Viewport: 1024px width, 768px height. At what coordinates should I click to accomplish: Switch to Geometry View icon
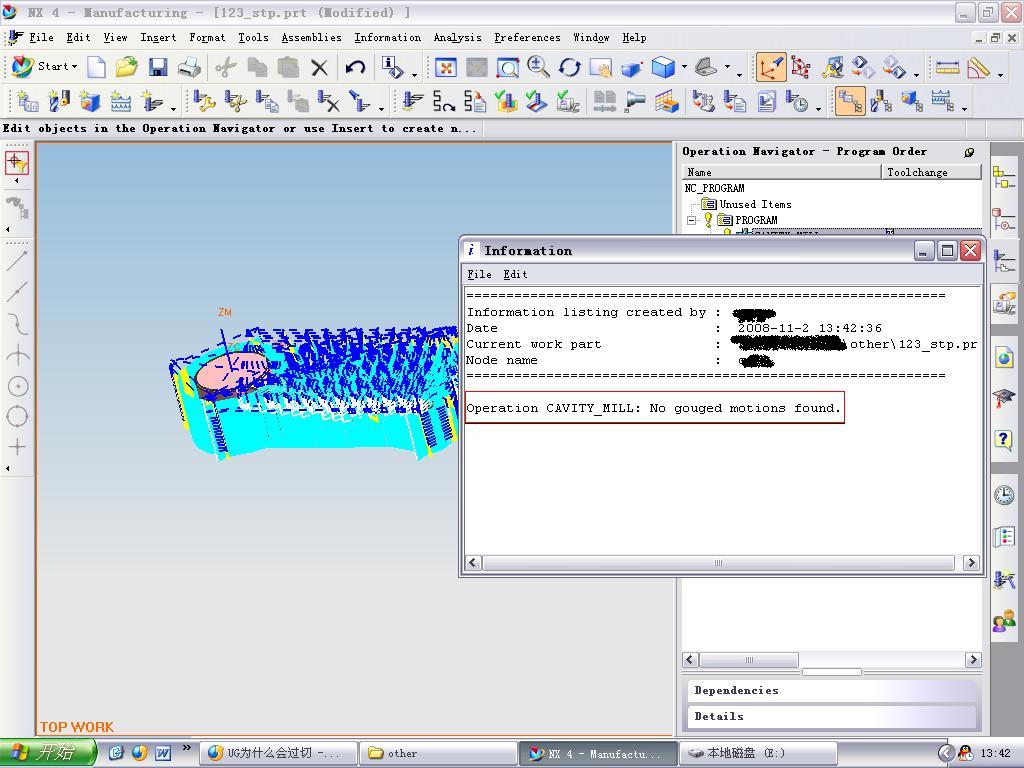[912, 101]
